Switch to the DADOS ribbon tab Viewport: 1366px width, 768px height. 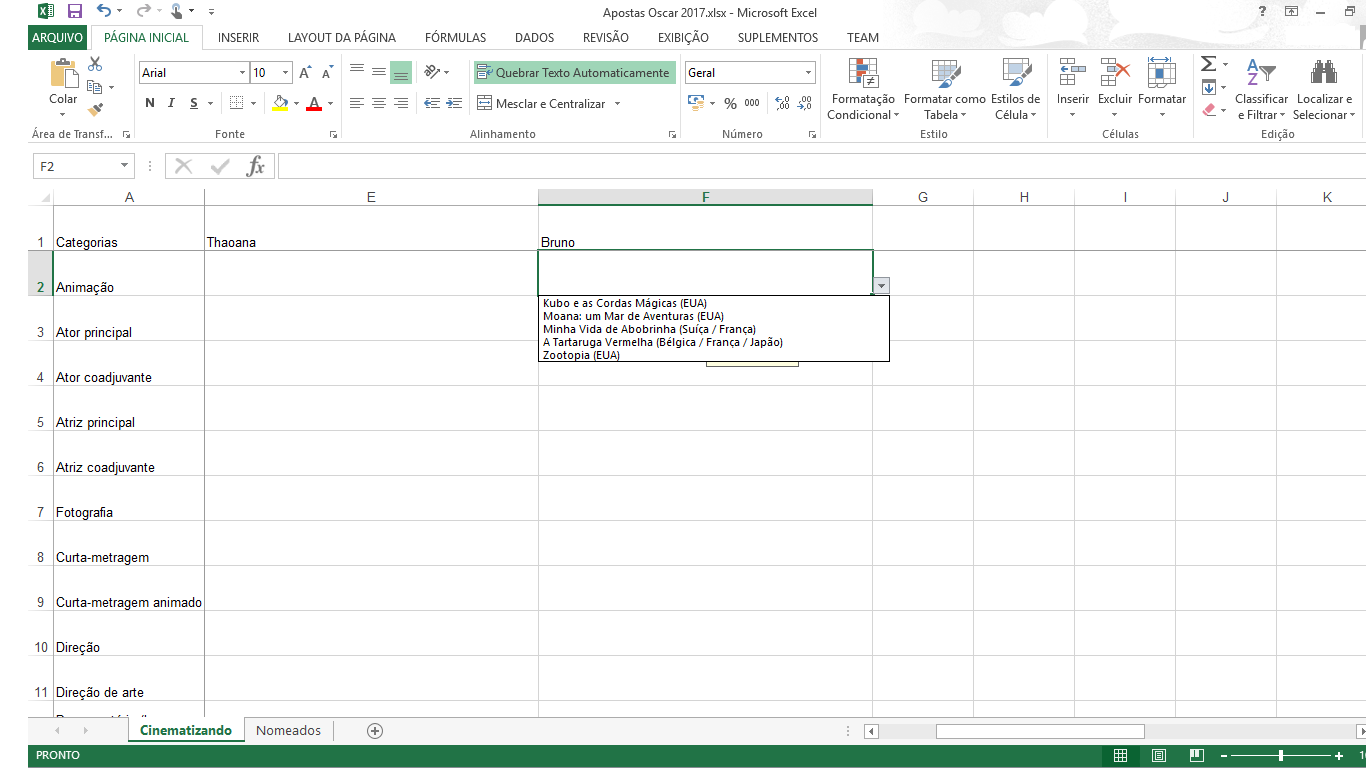(534, 37)
